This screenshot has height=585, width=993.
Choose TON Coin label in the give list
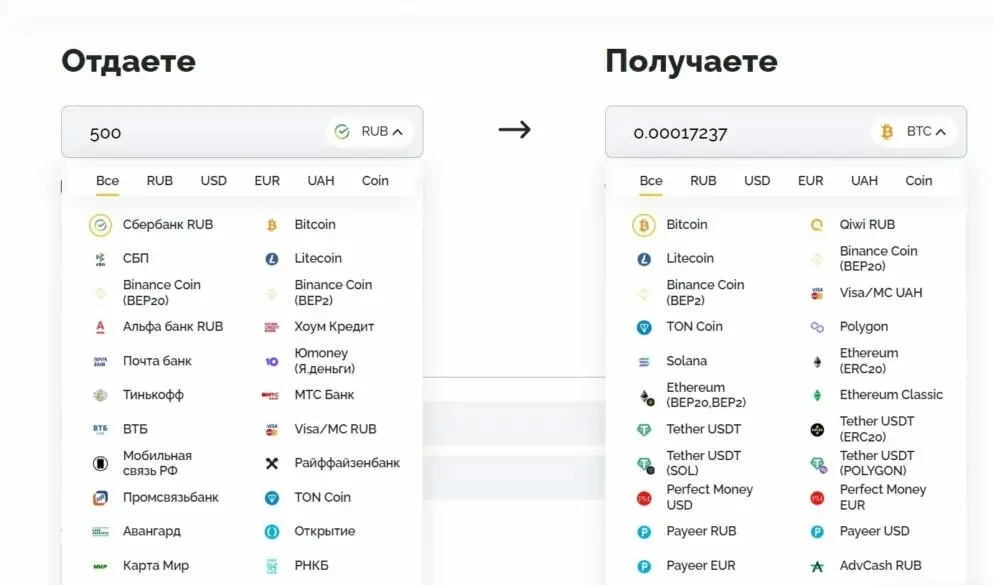[x=322, y=498]
